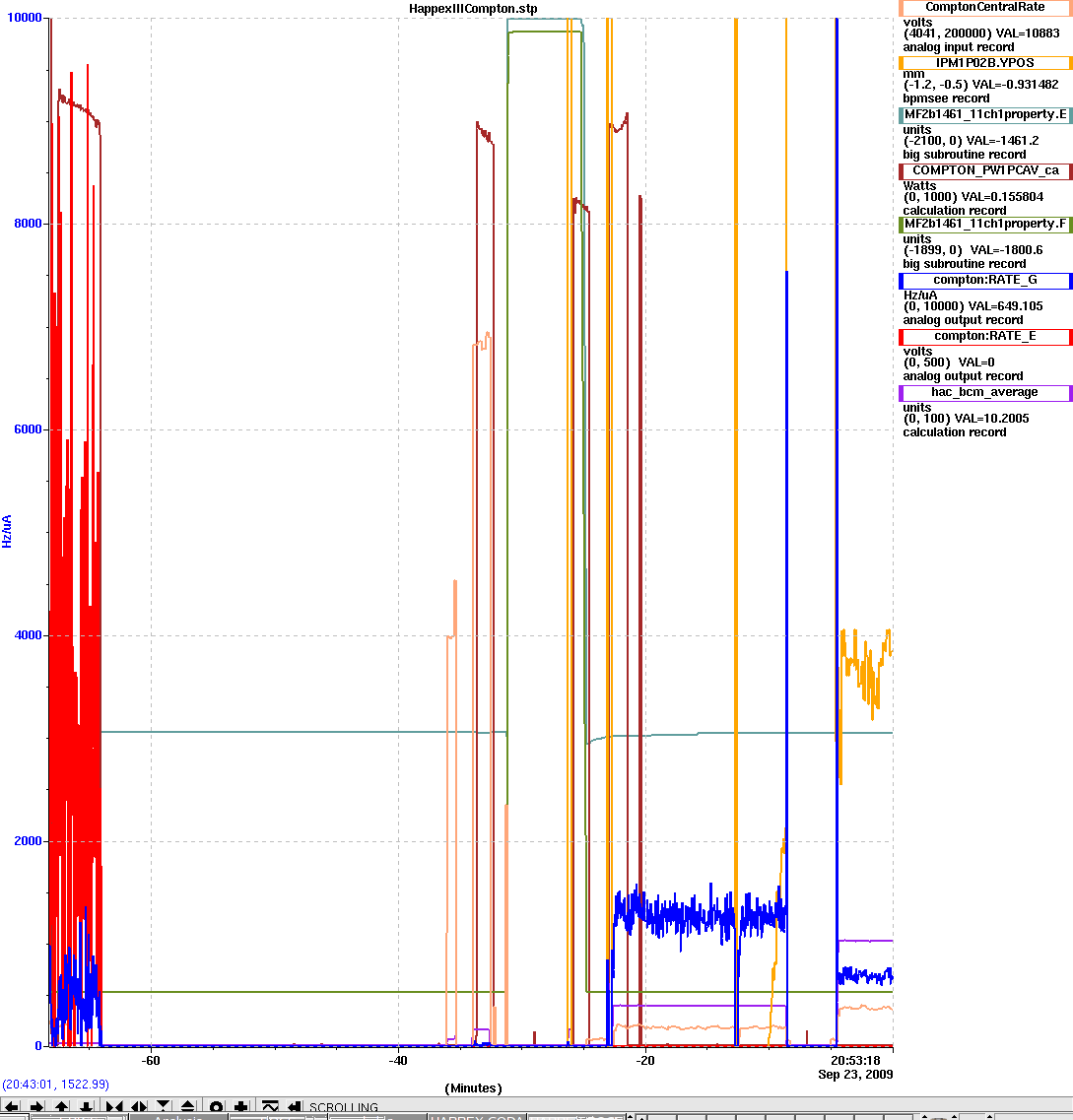
Task: Click the 4000 tick label on the Y axis
Action: tap(28, 635)
